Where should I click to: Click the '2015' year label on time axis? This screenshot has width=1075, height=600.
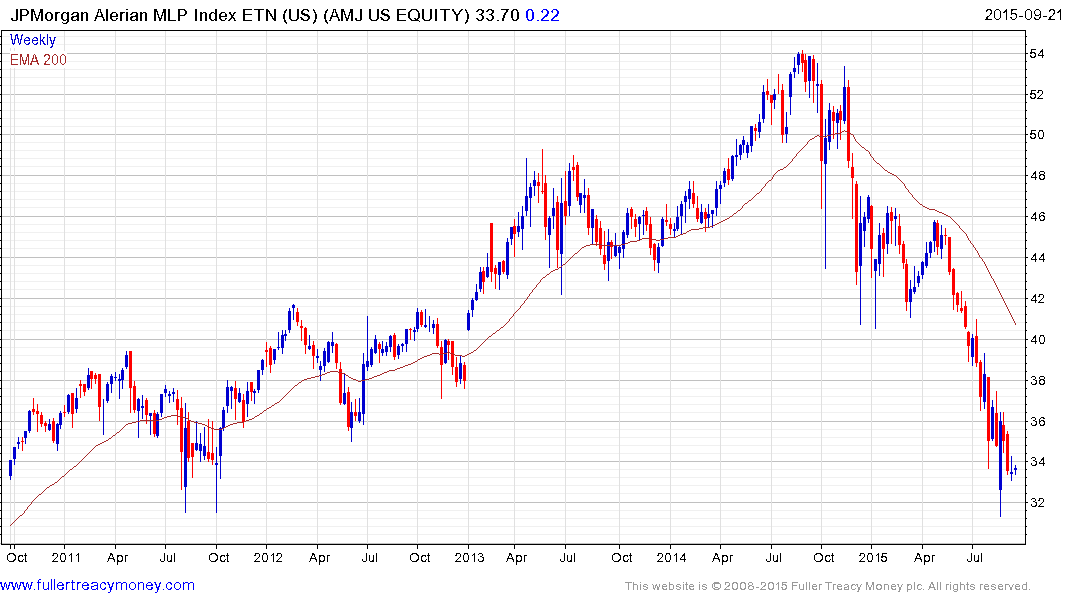point(873,557)
